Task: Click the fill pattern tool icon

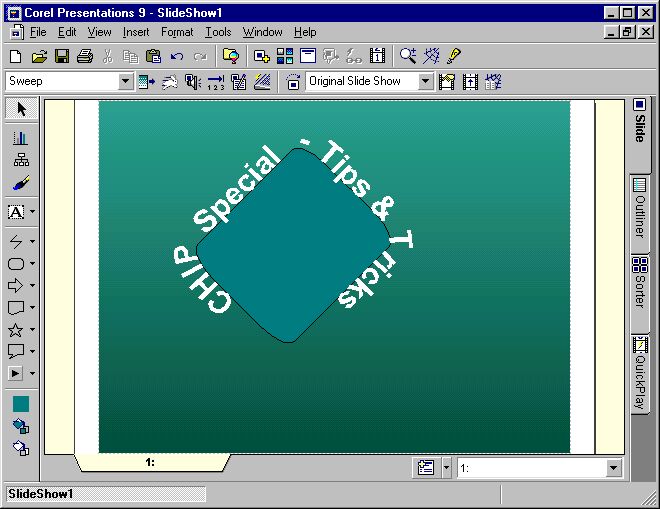Action: (21, 426)
